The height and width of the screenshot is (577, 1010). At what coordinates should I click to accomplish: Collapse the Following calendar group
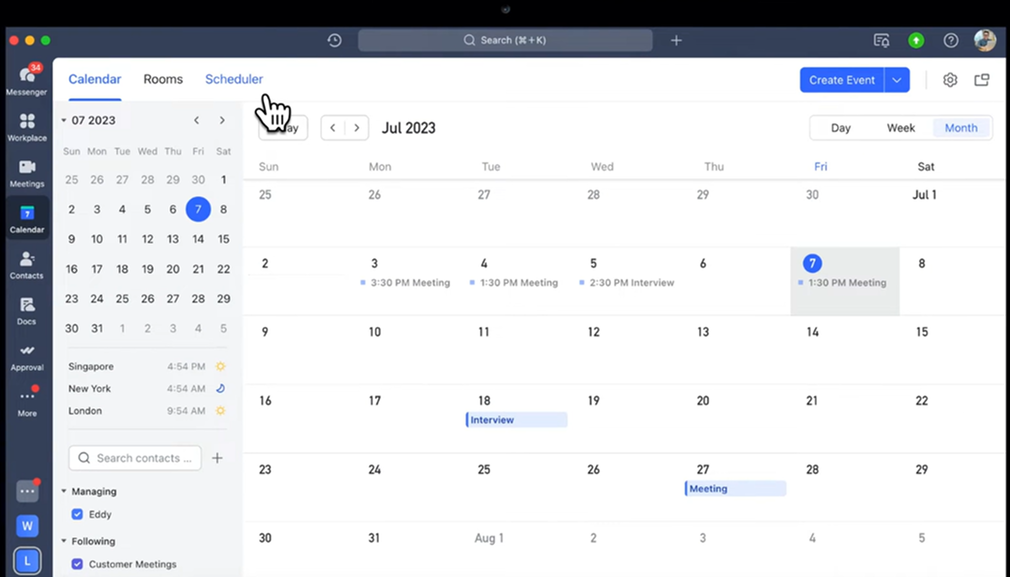tap(64, 541)
